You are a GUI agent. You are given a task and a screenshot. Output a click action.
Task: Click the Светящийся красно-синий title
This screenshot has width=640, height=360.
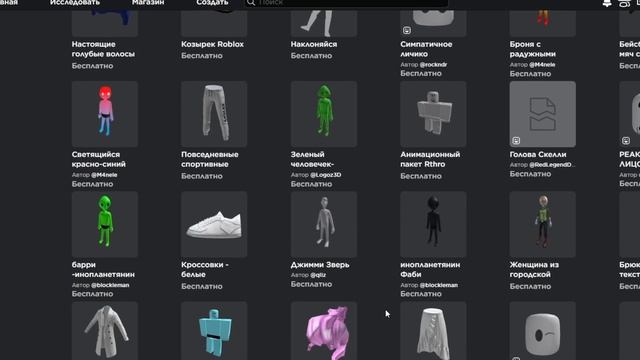point(99,159)
